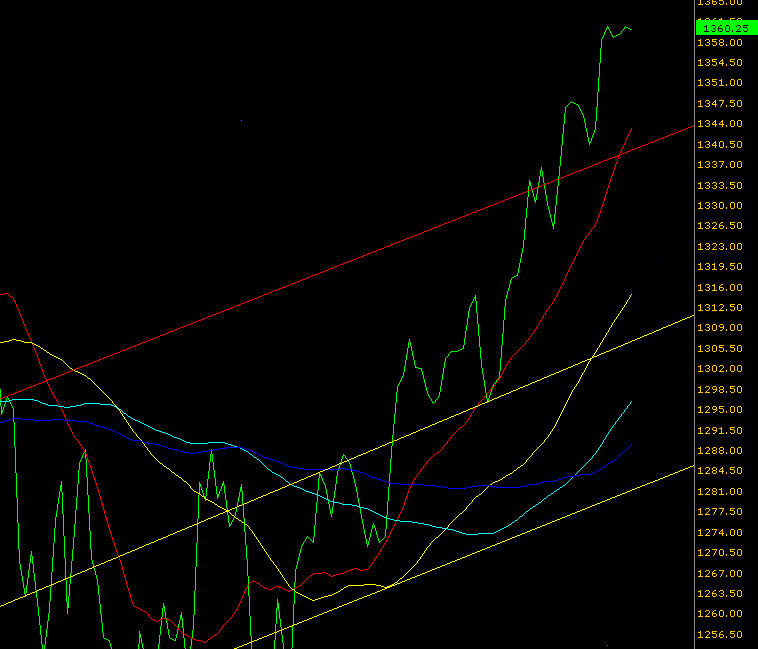The height and width of the screenshot is (649, 758).
Task: Click the 1267.00 price axis label
Action: [x=720, y=574]
